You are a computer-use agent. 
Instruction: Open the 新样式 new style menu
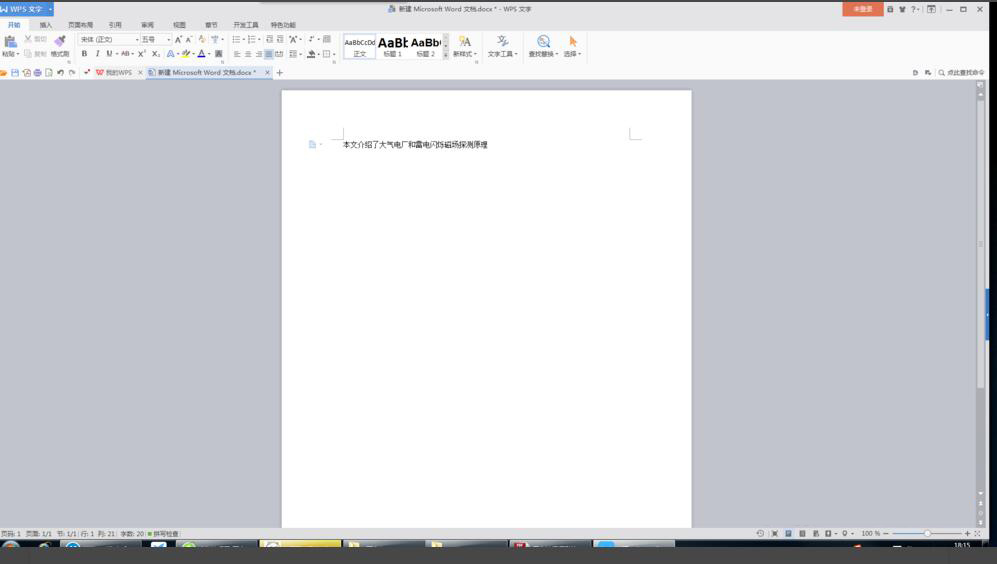point(465,46)
